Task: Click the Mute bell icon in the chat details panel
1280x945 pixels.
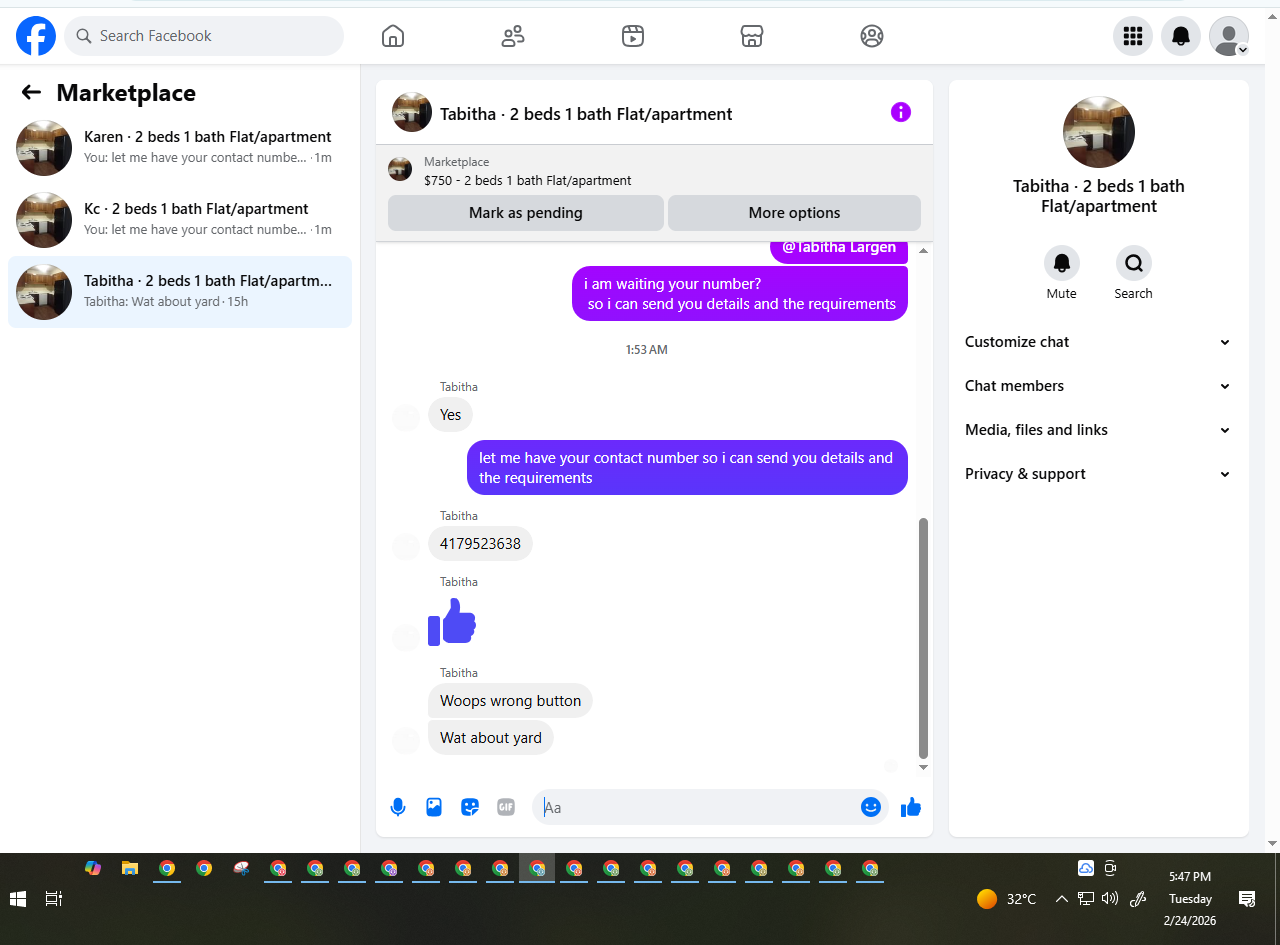Action: point(1062,263)
